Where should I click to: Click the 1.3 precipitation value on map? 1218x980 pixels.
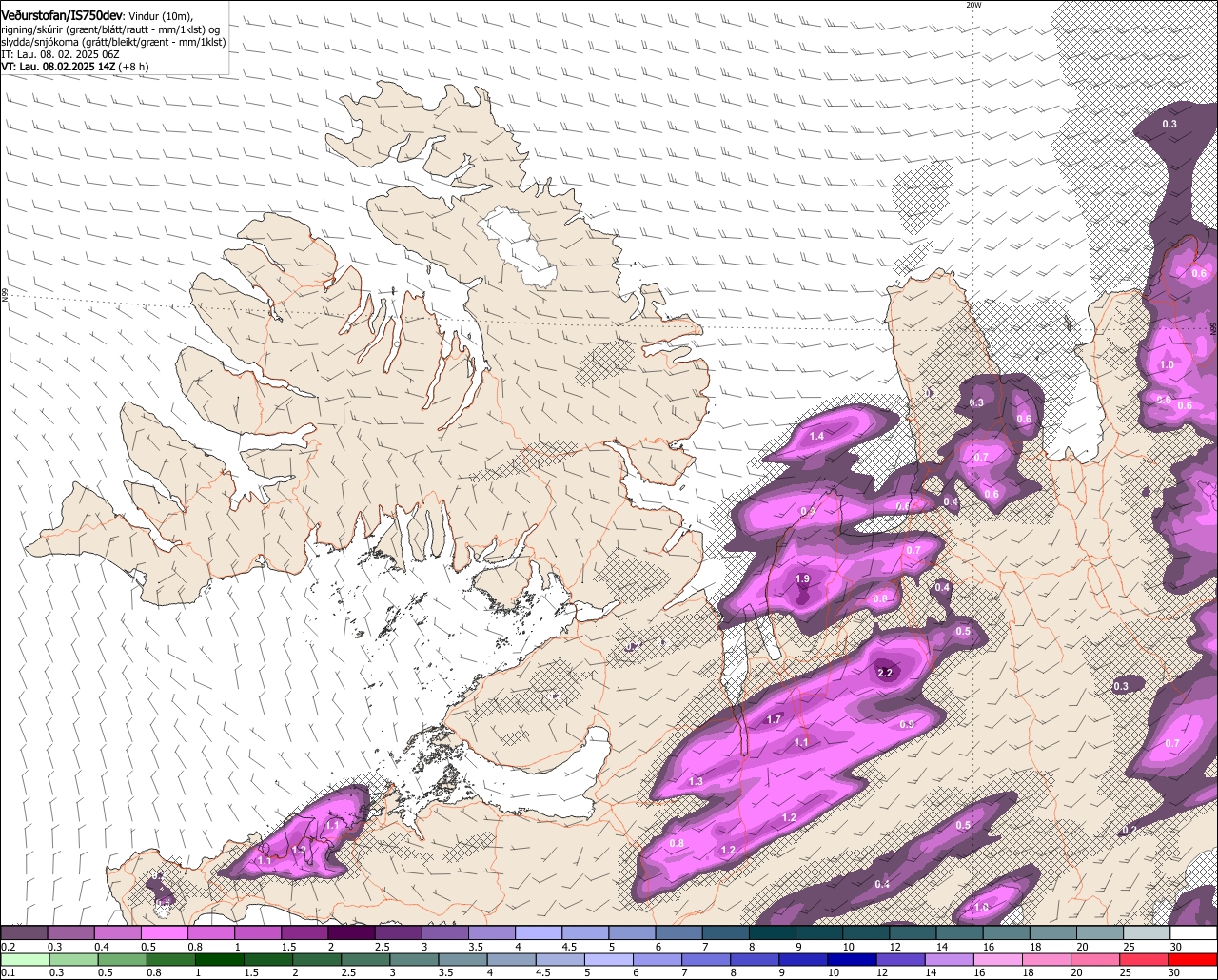[x=696, y=781]
